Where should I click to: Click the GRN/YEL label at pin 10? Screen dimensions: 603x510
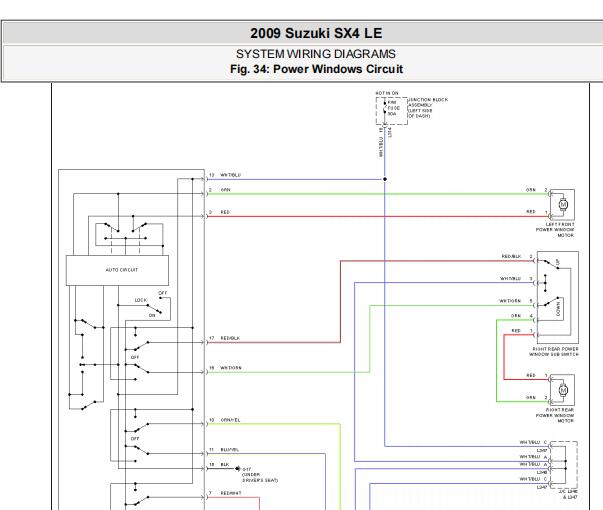pyautogui.click(x=230, y=420)
